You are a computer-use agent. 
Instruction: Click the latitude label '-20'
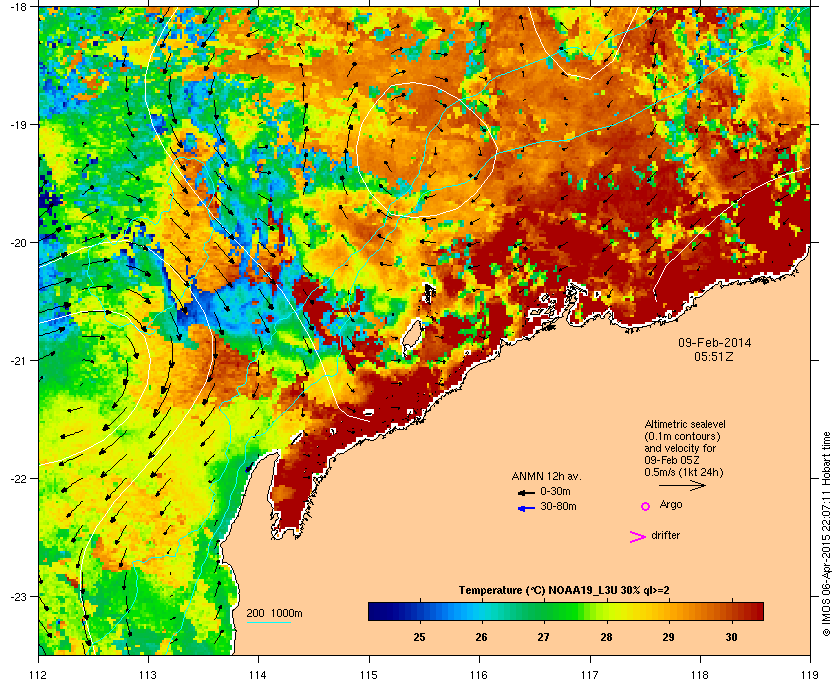click(18, 243)
